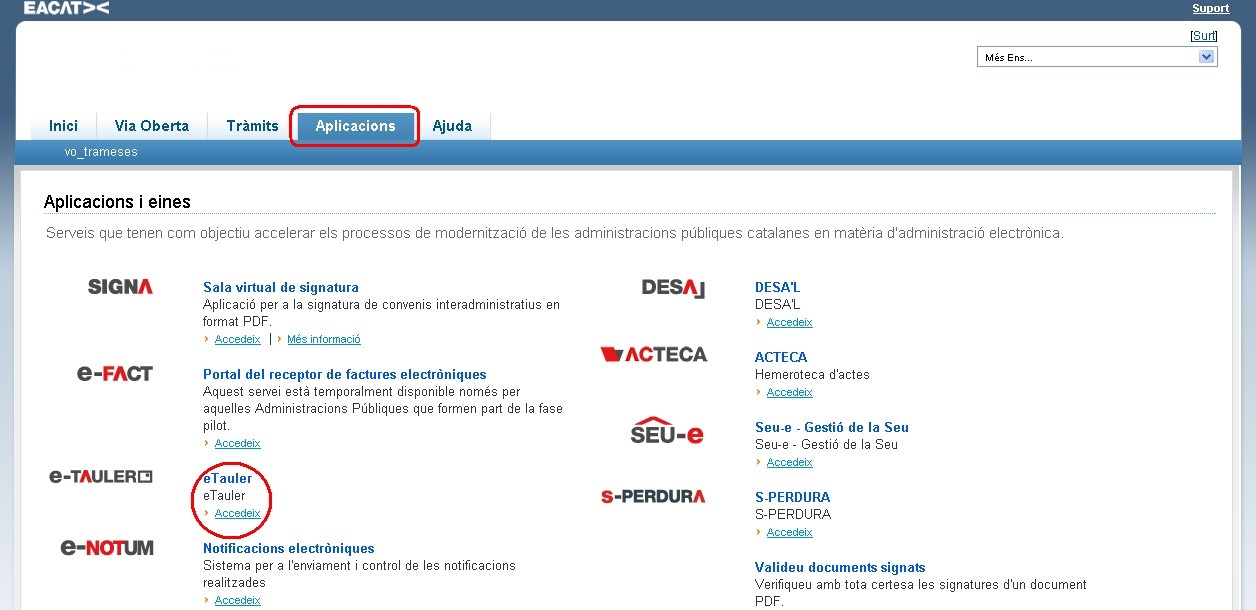Open the 'Més Ens...' dropdown
Viewport: 1256px width, 610px height.
[1097, 57]
